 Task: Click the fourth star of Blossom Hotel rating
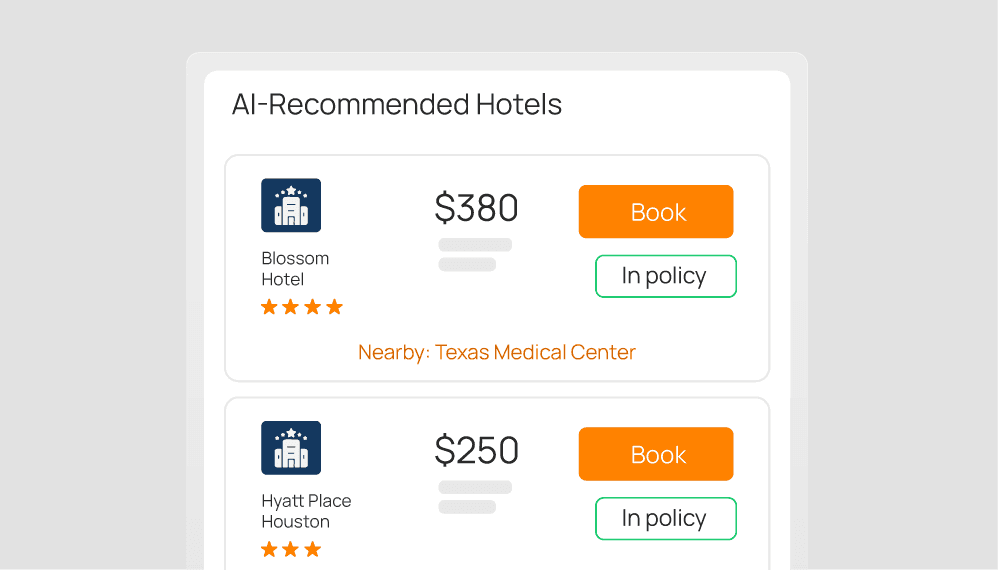click(335, 307)
